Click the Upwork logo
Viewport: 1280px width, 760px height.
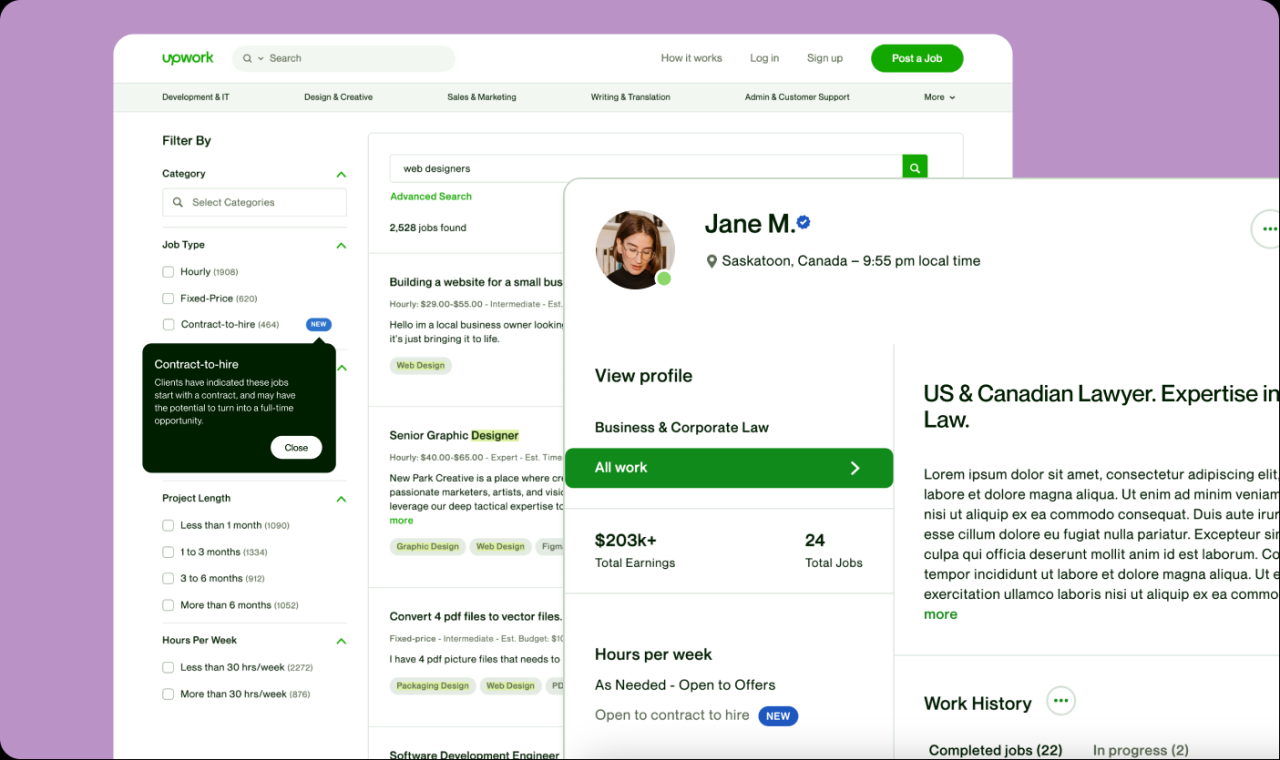(187, 58)
